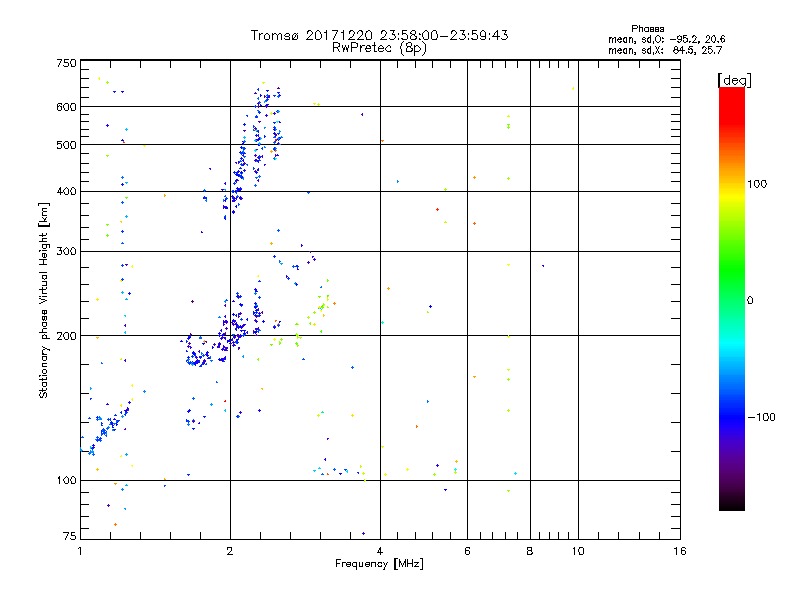Click the x-axis label '4'
Image resolution: width=800 pixels, height=600 pixels.
[x=380, y=551]
